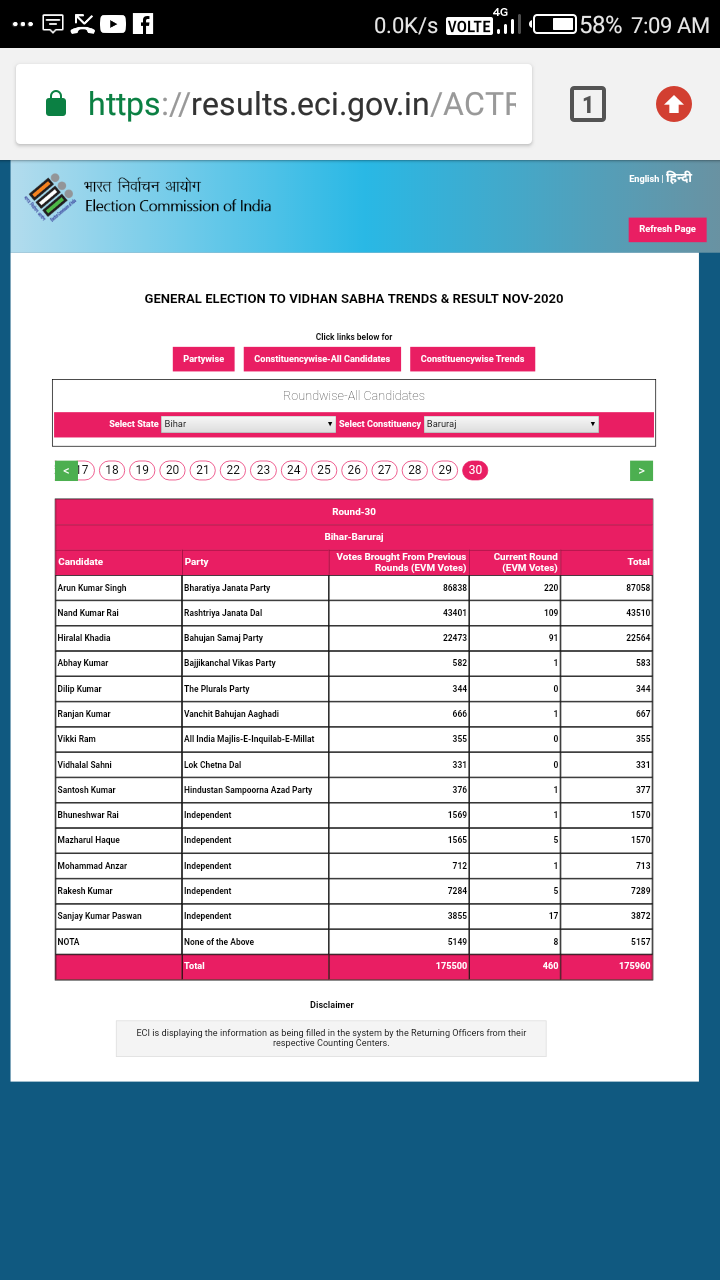
Task: Go to round 21
Action: tap(203, 470)
